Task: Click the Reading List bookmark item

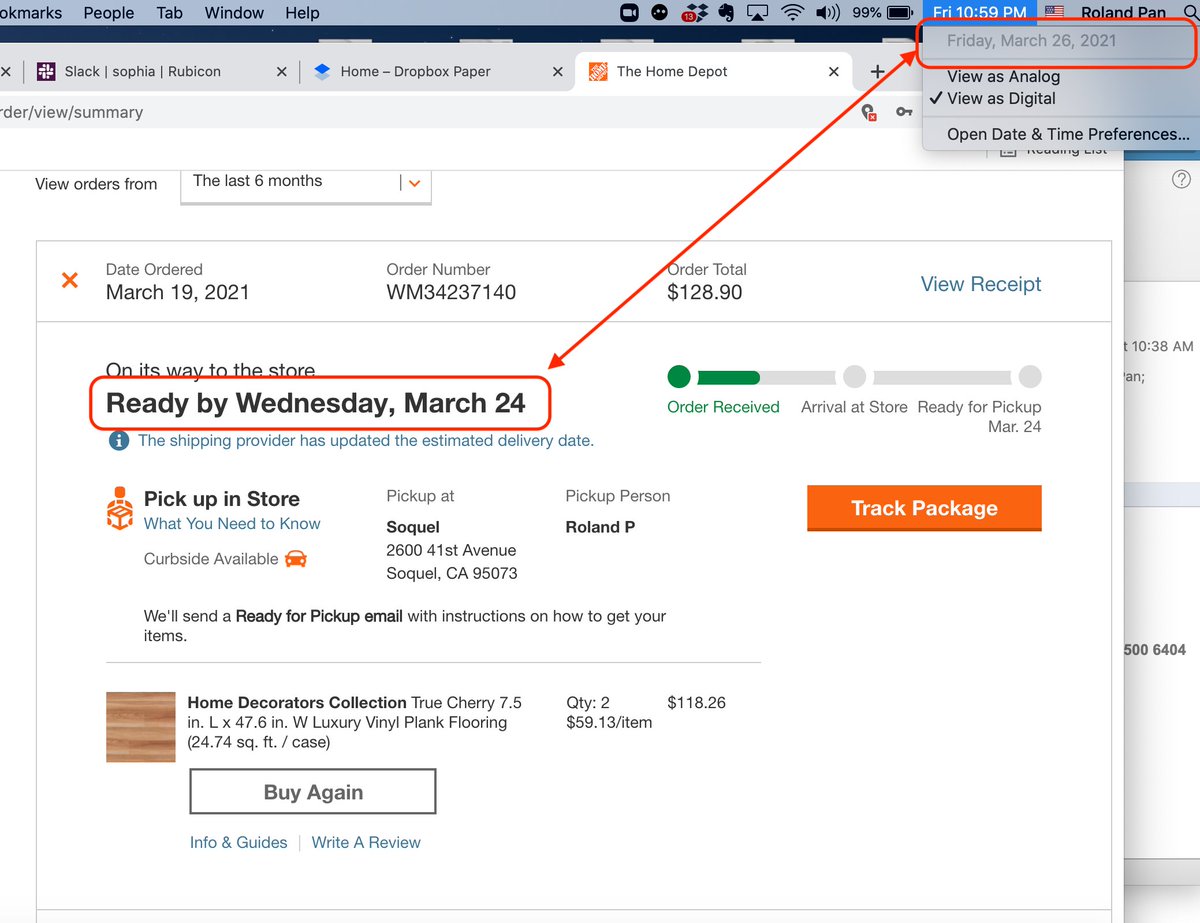Action: pyautogui.click(x=1053, y=150)
